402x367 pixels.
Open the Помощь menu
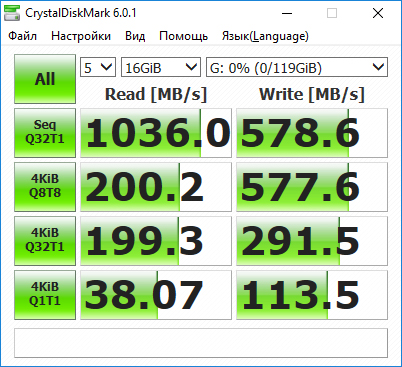pos(184,36)
